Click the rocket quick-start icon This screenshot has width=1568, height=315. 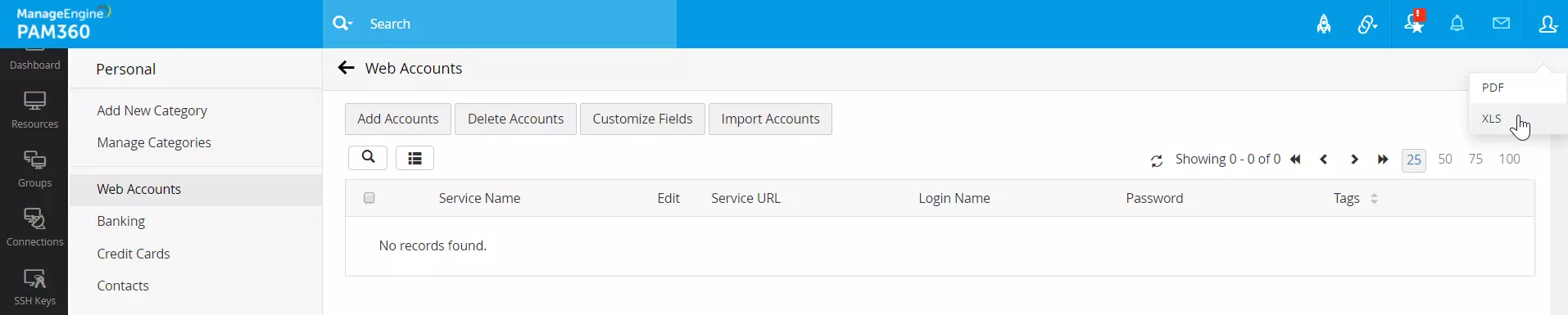(1324, 25)
